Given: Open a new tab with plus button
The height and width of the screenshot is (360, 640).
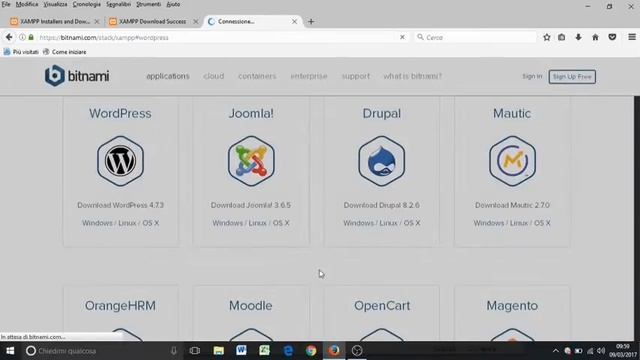Looking at the screenshot, I should tap(311, 22).
